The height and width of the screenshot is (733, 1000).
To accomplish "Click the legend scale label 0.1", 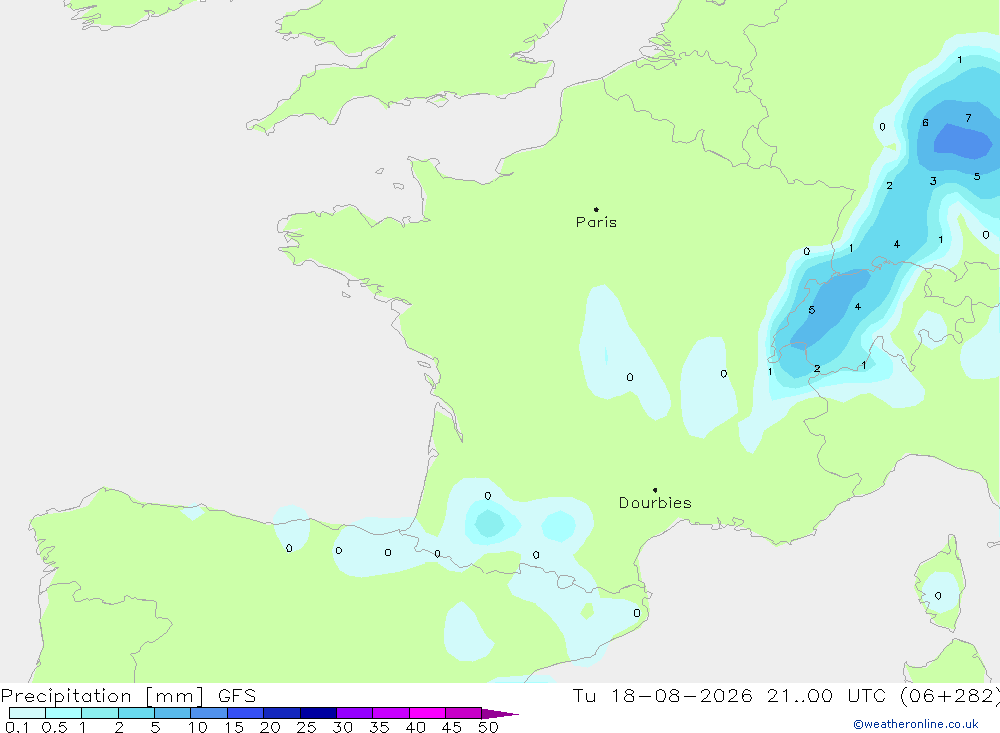I will [17, 727].
